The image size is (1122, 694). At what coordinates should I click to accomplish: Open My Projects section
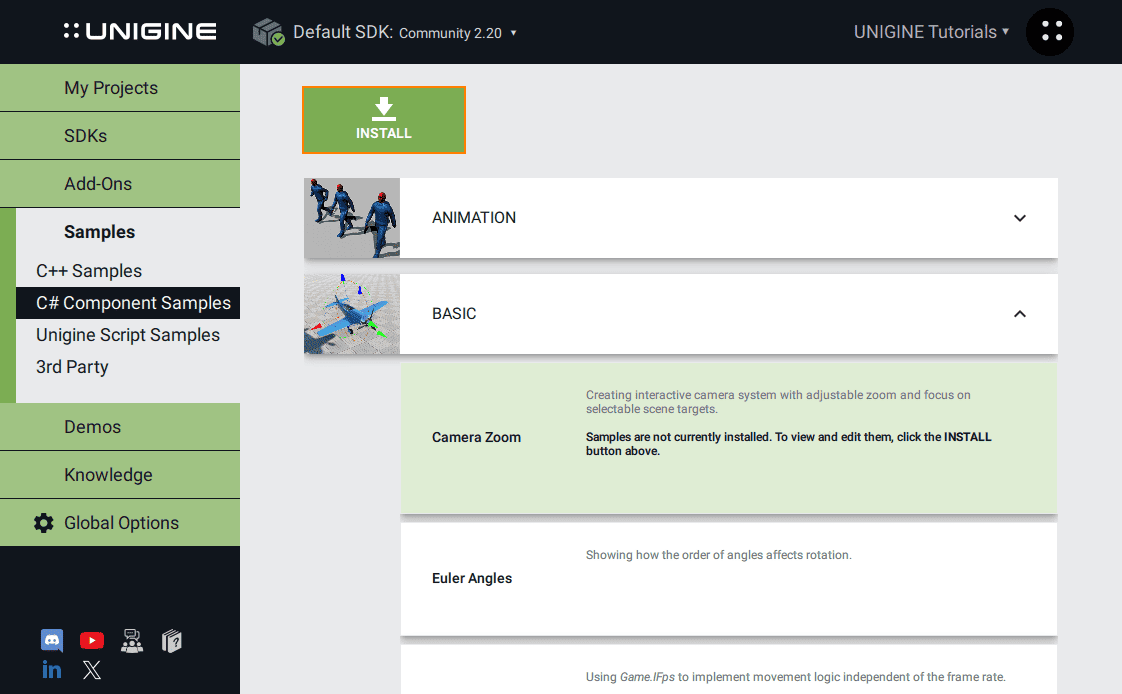point(120,87)
